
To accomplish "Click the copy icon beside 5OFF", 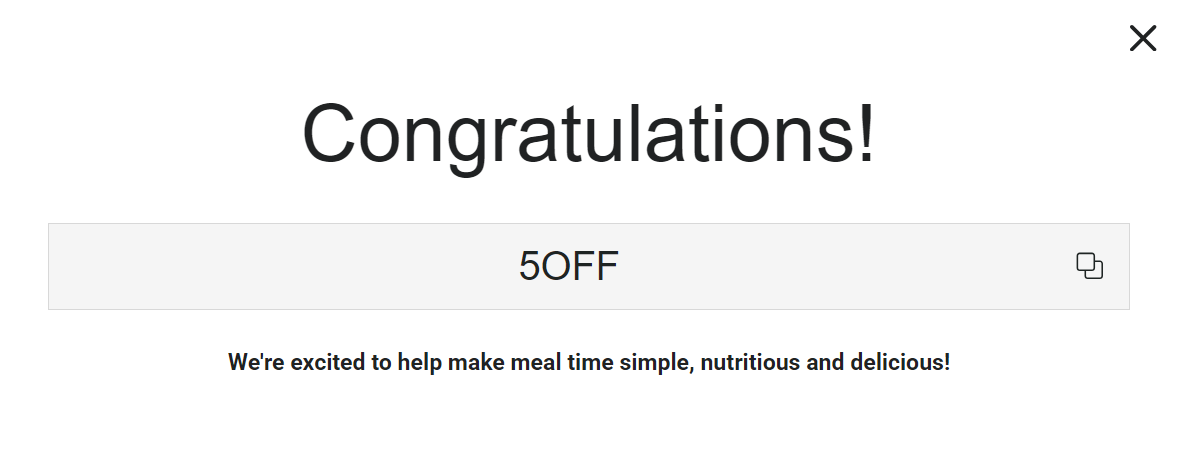I will pyautogui.click(x=1089, y=266).
